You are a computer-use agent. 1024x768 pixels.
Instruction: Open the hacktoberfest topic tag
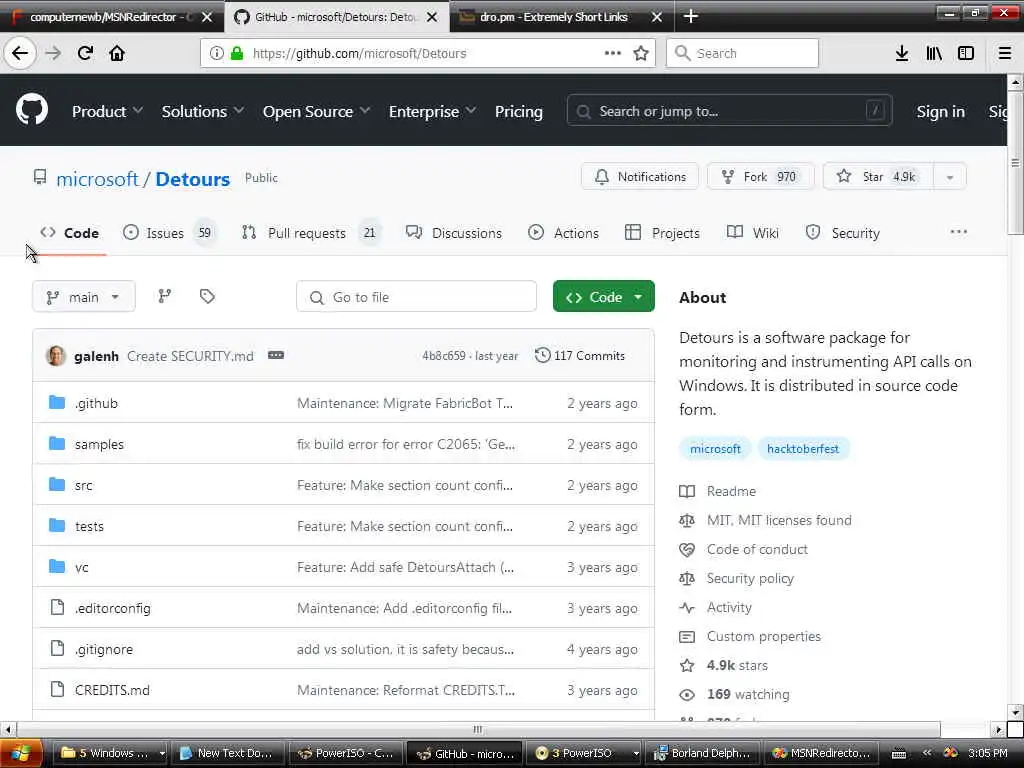(803, 449)
